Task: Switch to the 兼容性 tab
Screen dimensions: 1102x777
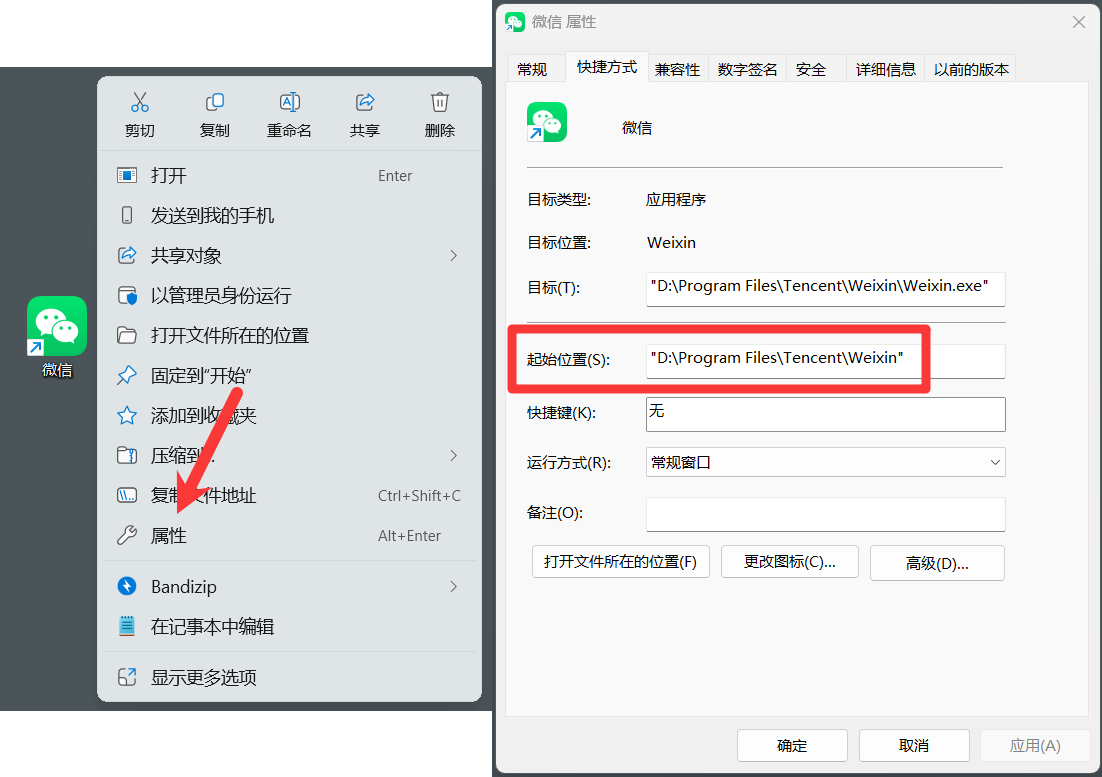Action: tap(678, 69)
